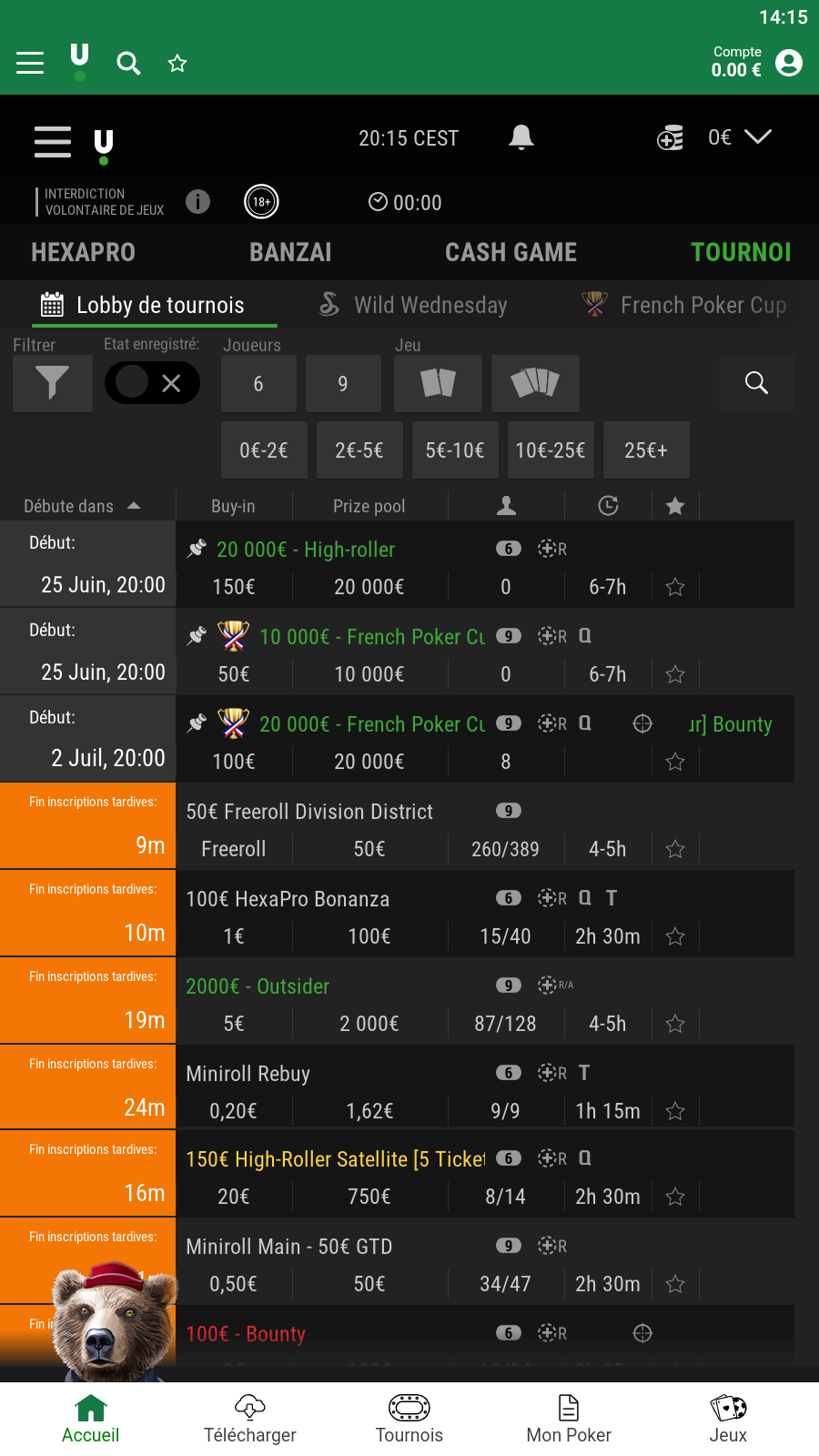Open the funnel filter icon
The width and height of the screenshot is (819, 1456).
53,383
